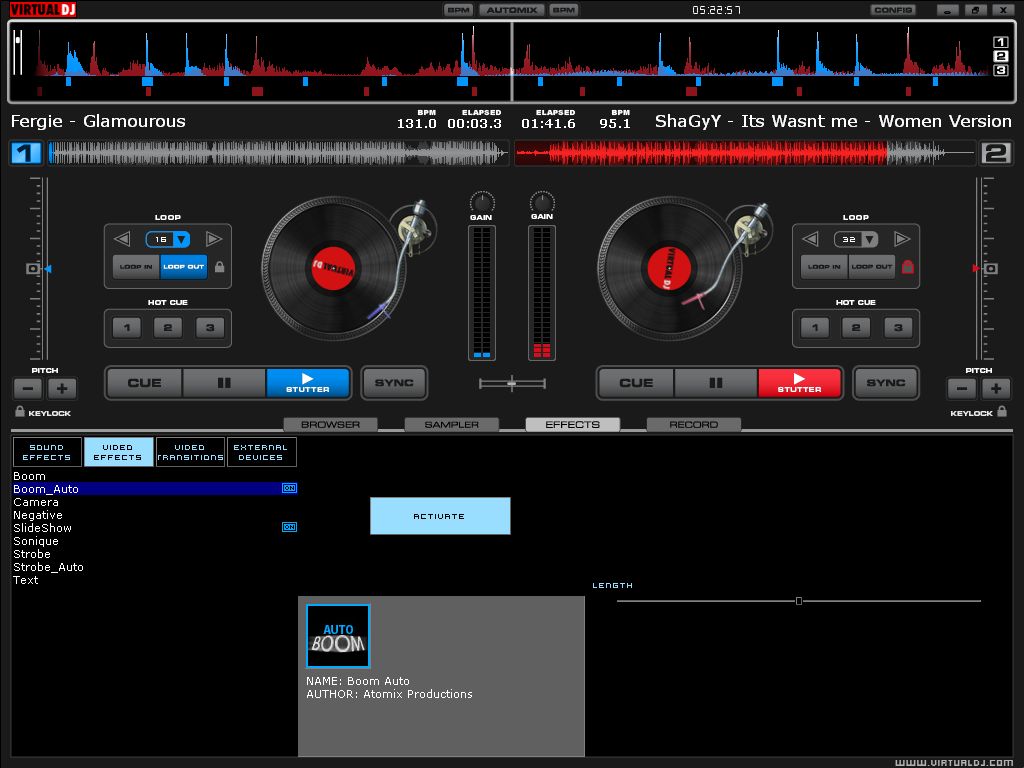Click right deck hot cue 3

point(898,328)
